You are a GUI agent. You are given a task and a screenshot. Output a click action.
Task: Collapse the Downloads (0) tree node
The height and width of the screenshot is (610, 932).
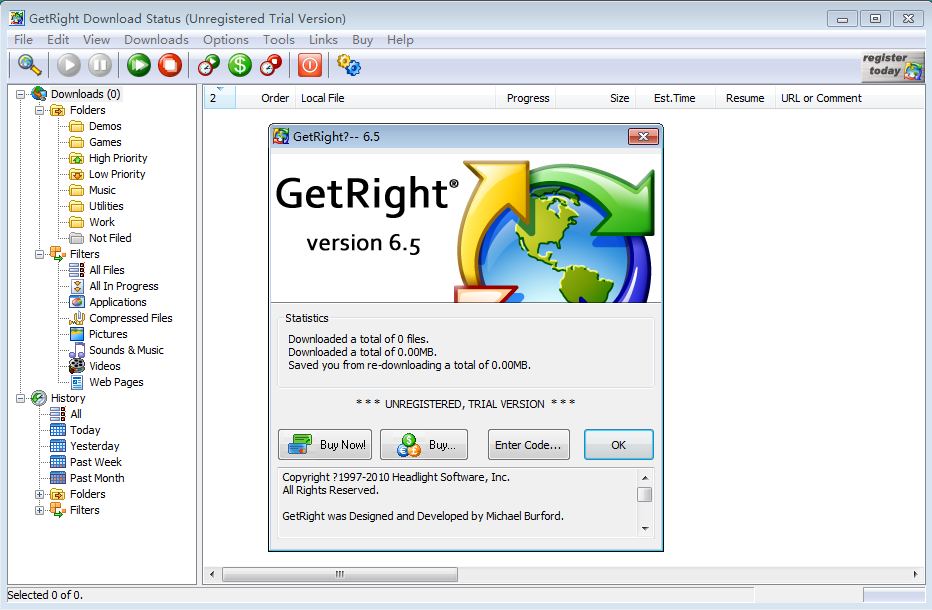[21, 95]
